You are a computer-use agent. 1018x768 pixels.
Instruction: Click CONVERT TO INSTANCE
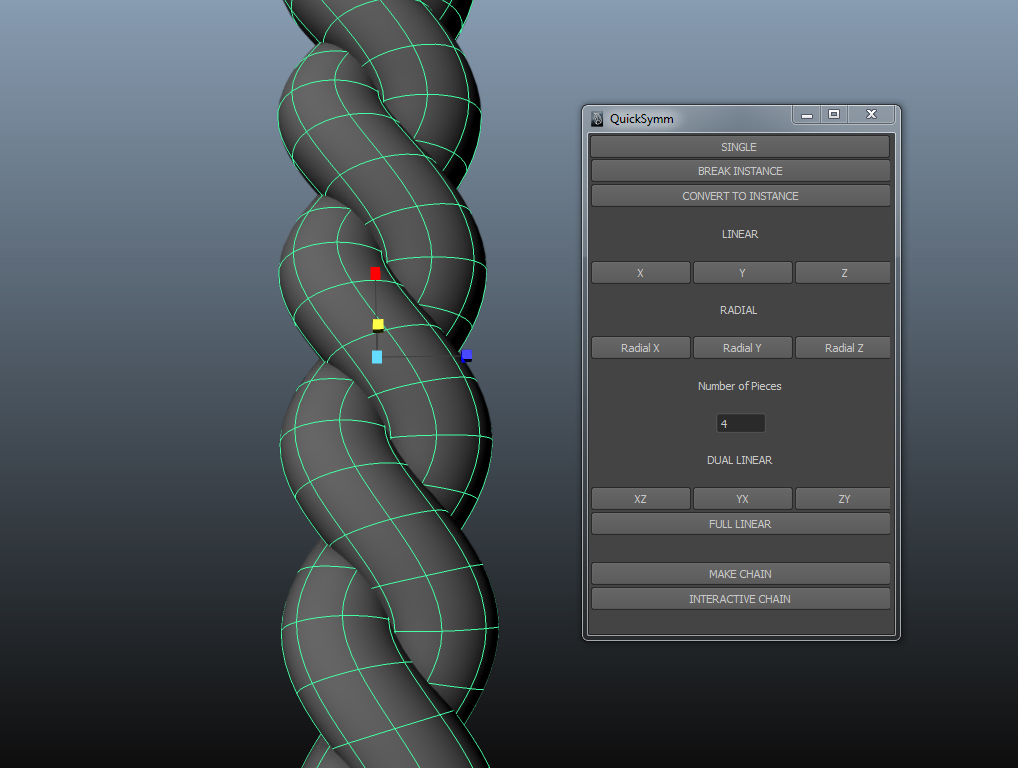[x=740, y=195]
